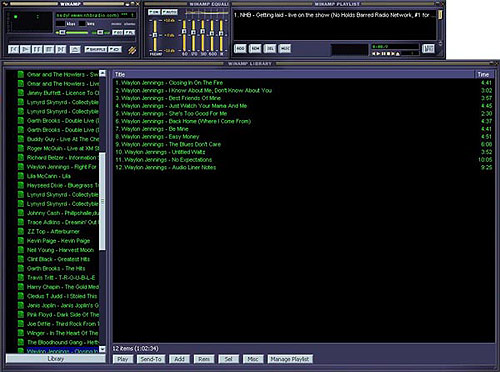Click the Manage Playlist button
Viewport: 500px width, 372px height.
coord(290,359)
